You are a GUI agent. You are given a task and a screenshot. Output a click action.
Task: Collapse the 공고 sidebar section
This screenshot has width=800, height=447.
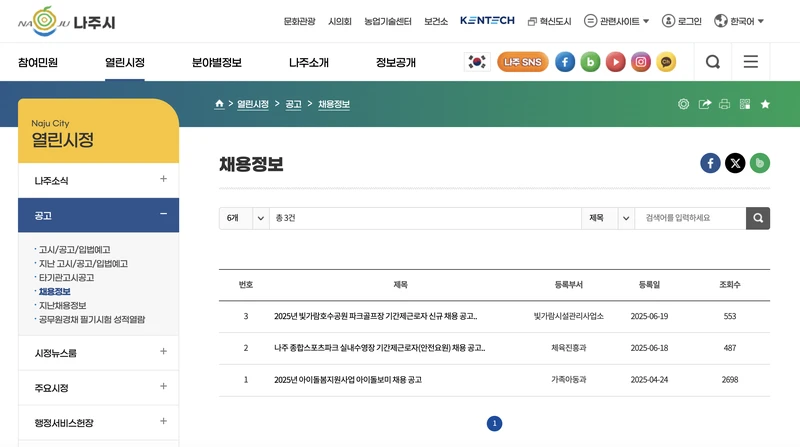[x=98, y=215]
